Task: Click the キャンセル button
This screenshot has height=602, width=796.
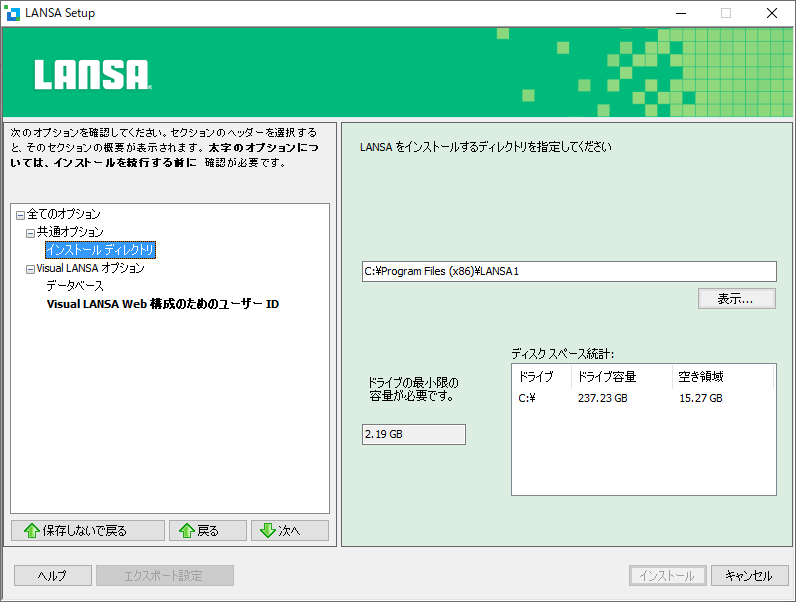Action: pyautogui.click(x=750, y=576)
